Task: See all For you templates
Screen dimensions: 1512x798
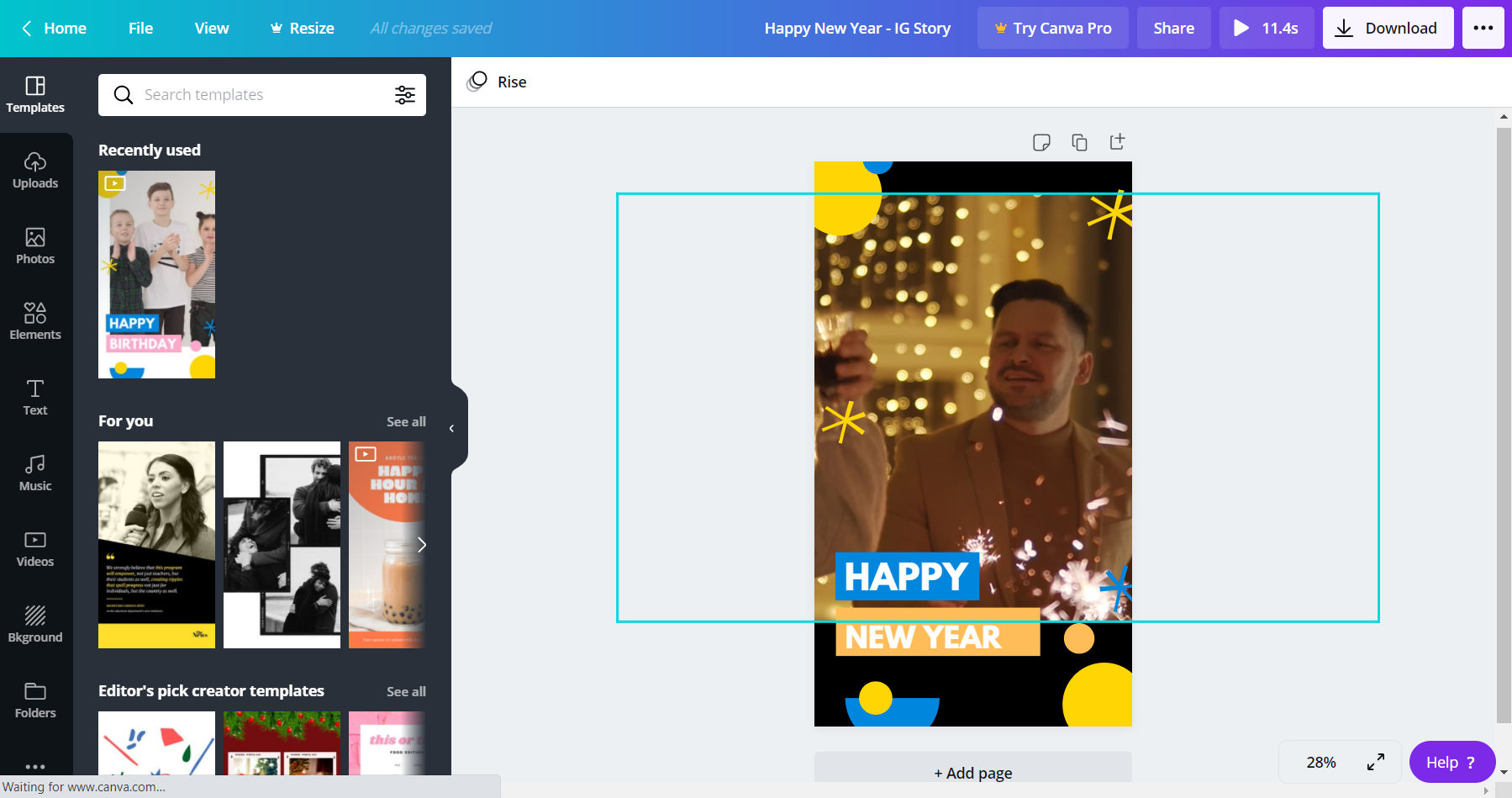Action: 406,421
